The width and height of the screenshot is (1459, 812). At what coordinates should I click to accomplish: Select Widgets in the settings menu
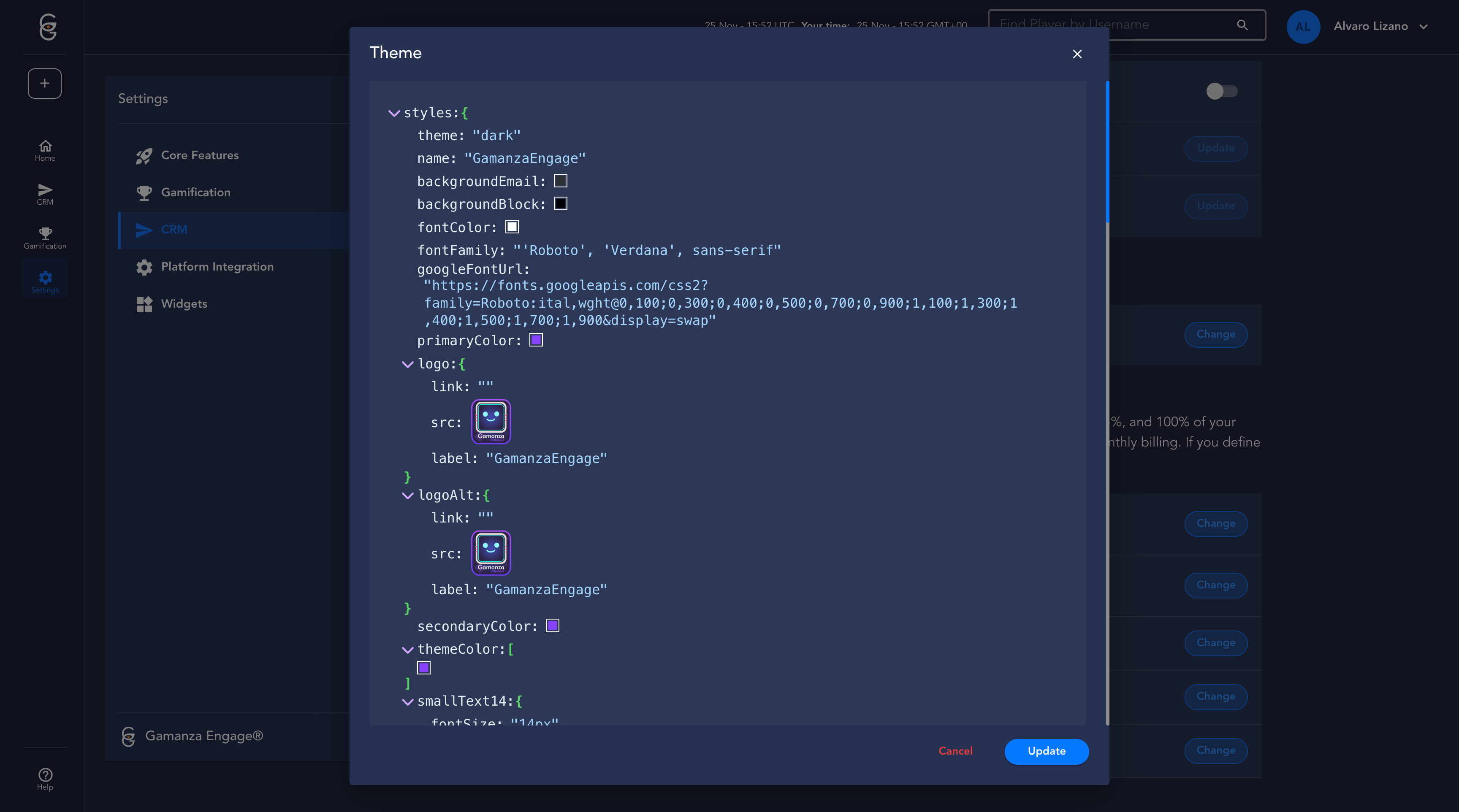[184, 304]
